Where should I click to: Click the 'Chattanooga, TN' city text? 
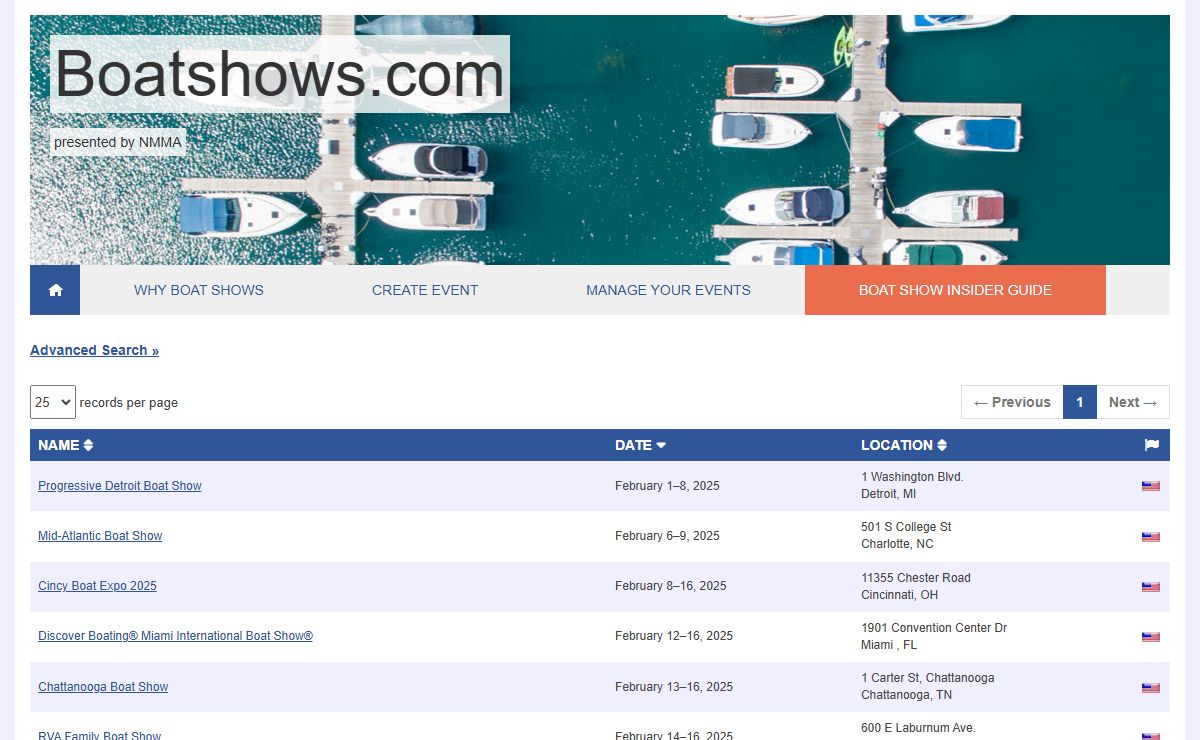(906, 695)
